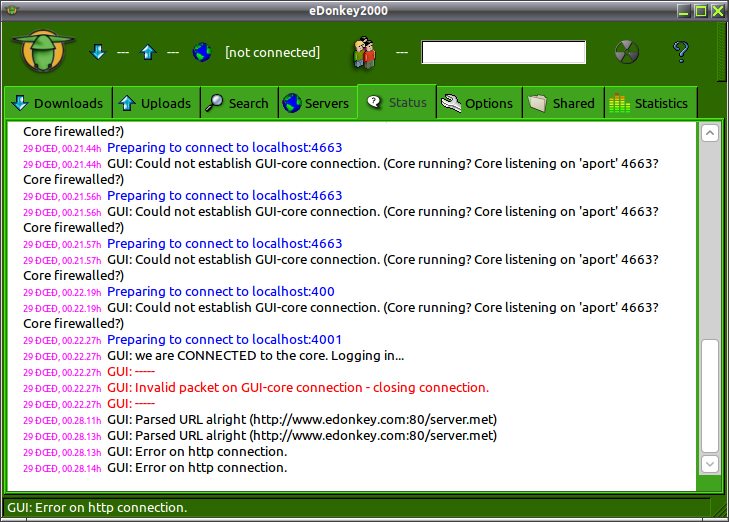Click the scrollbar up arrow
The width and height of the screenshot is (729, 522).
pyautogui.click(x=709, y=133)
